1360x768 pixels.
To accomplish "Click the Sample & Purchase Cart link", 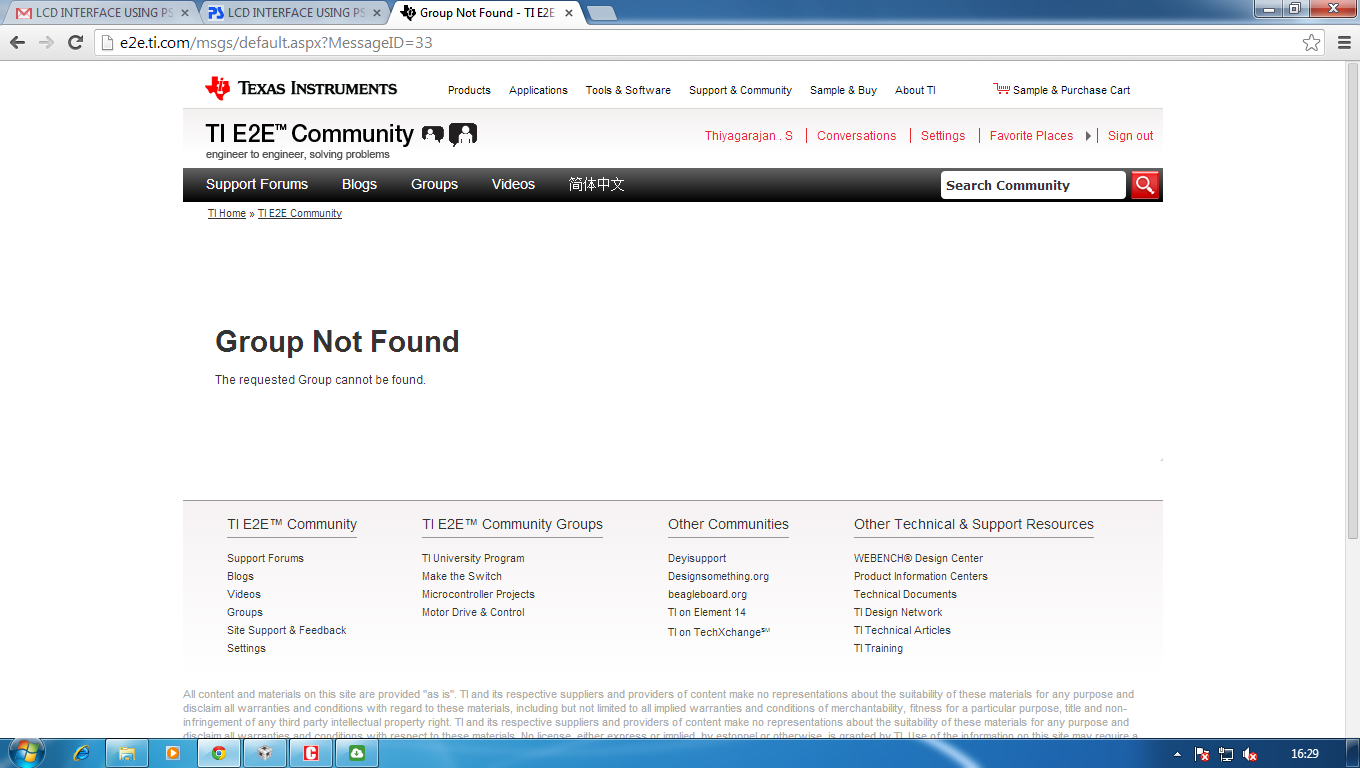I will tap(1071, 90).
